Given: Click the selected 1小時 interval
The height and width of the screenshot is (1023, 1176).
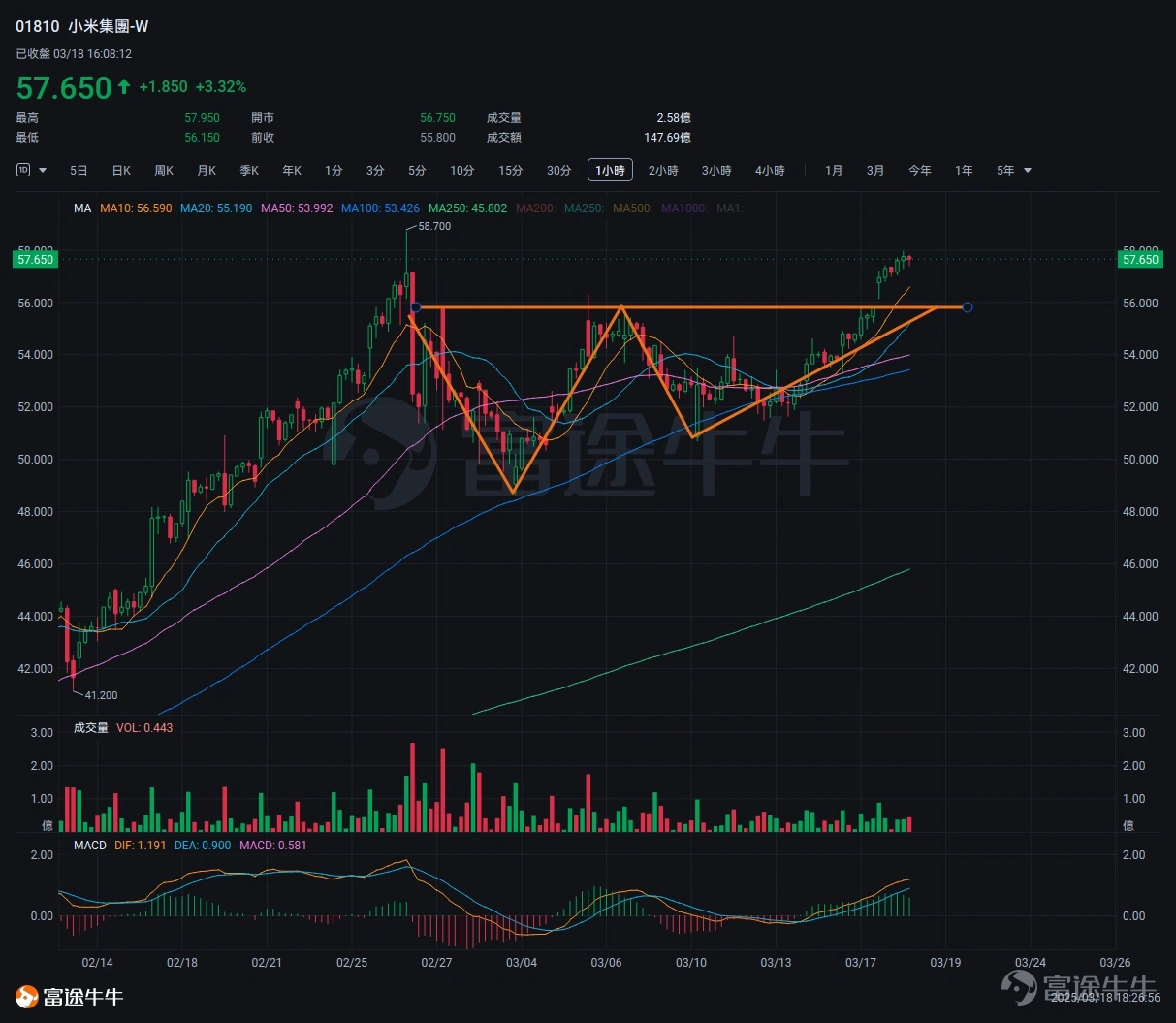Looking at the screenshot, I should pyautogui.click(x=610, y=171).
